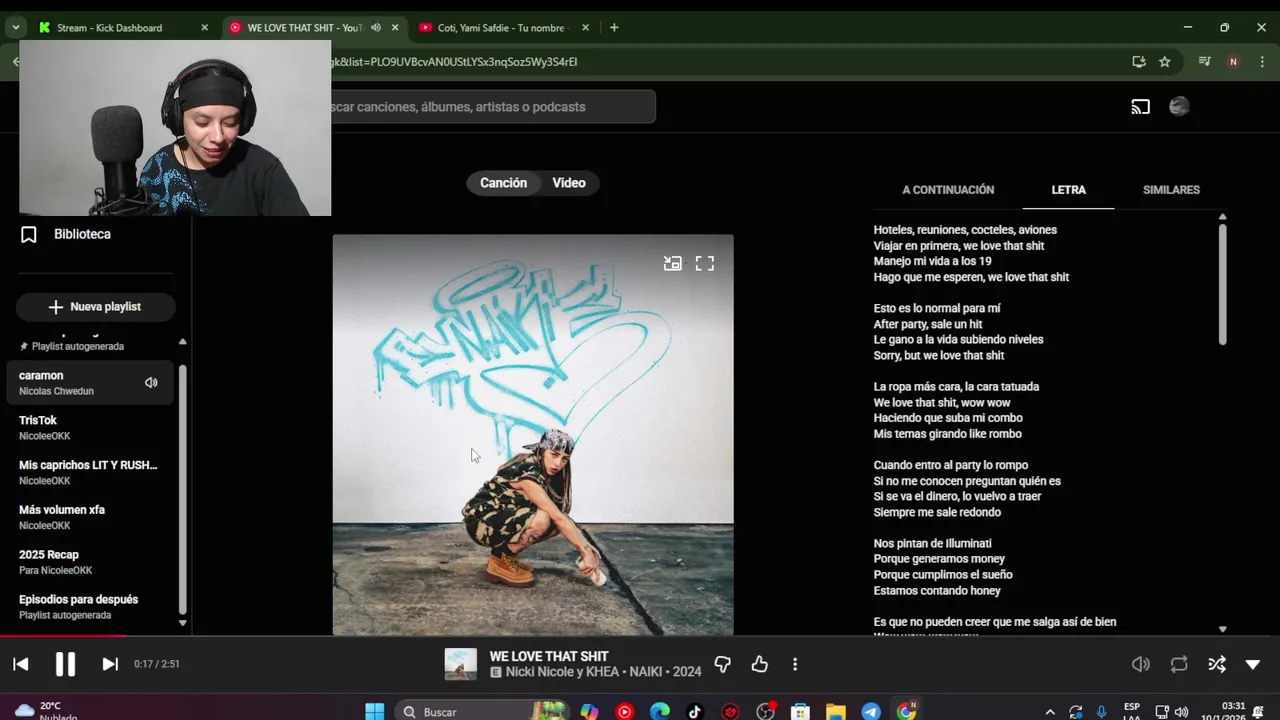Open Telegram from the taskbar
Viewport: 1280px width, 720px height.
pyautogui.click(x=871, y=712)
